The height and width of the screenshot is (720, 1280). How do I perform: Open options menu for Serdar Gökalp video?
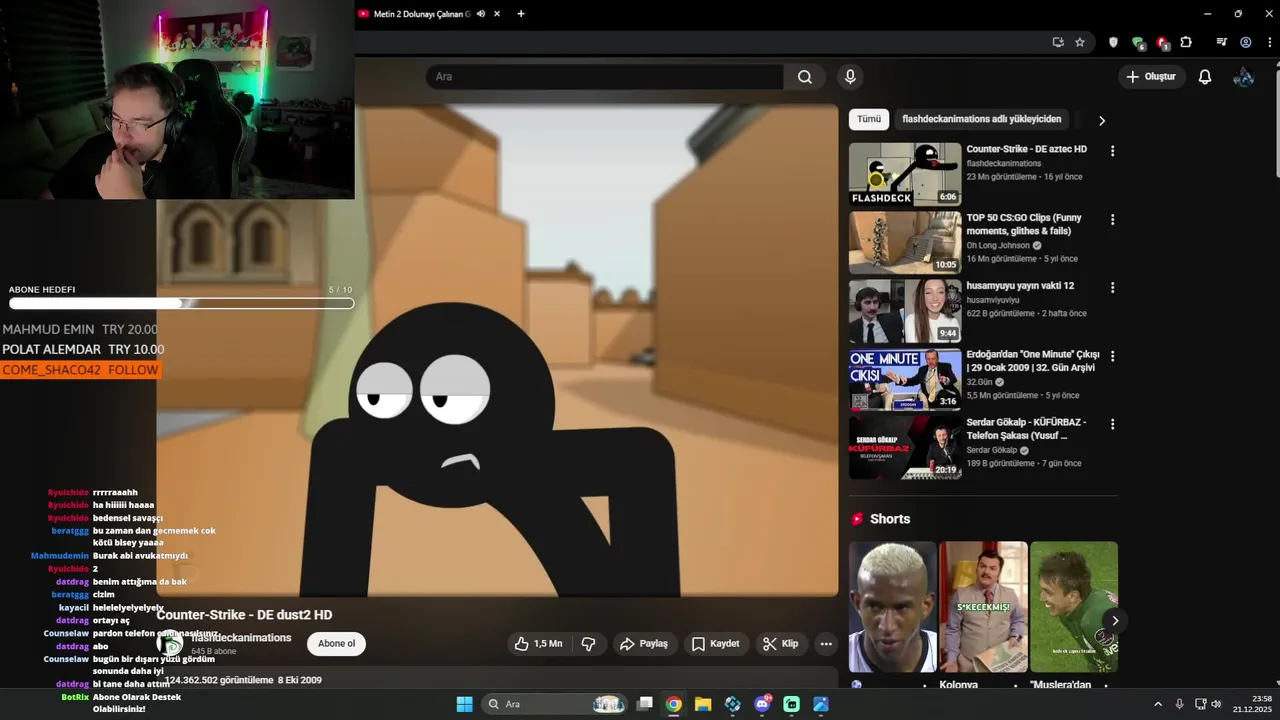[1112, 425]
